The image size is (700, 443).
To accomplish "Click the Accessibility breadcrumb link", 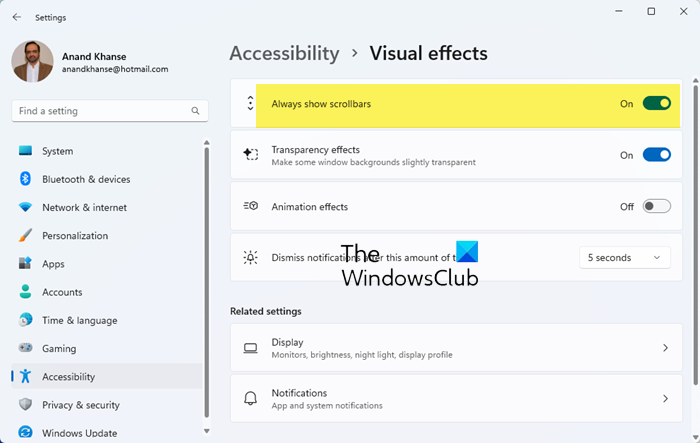I will coord(284,53).
